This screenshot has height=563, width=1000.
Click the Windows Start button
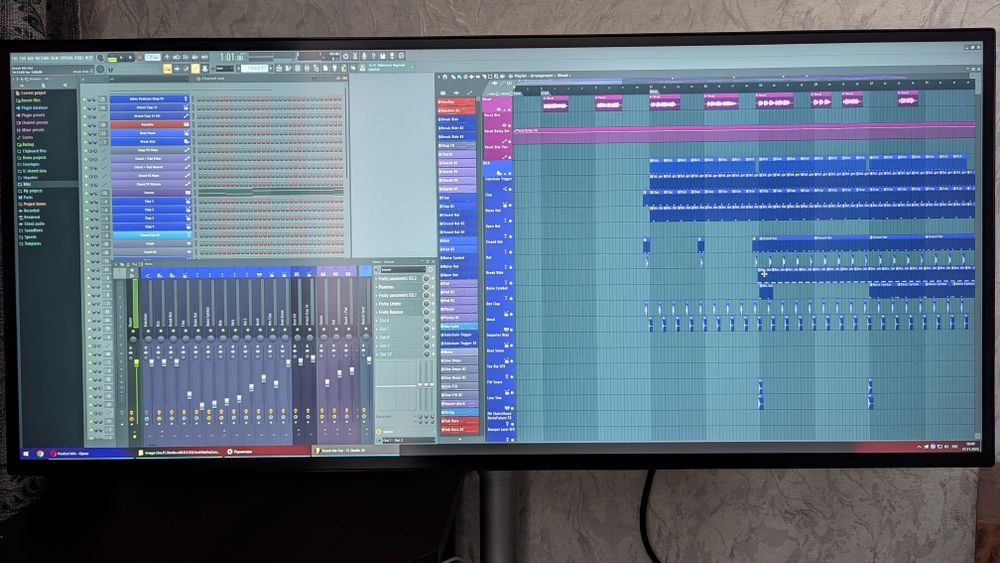(26, 453)
